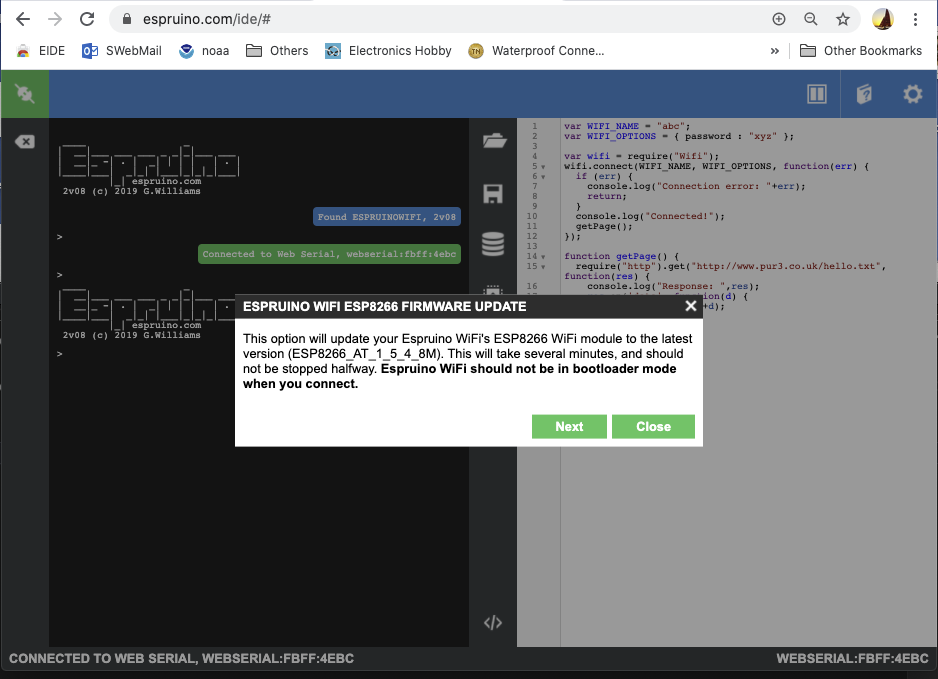Click the site lock icon in address bar
Viewport: 938px width, 679px height.
click(x=126, y=19)
